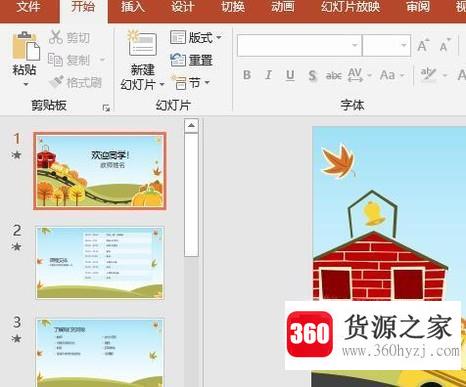Open the change case dropdown arrow
The image size is (466, 387).
(x=402, y=75)
